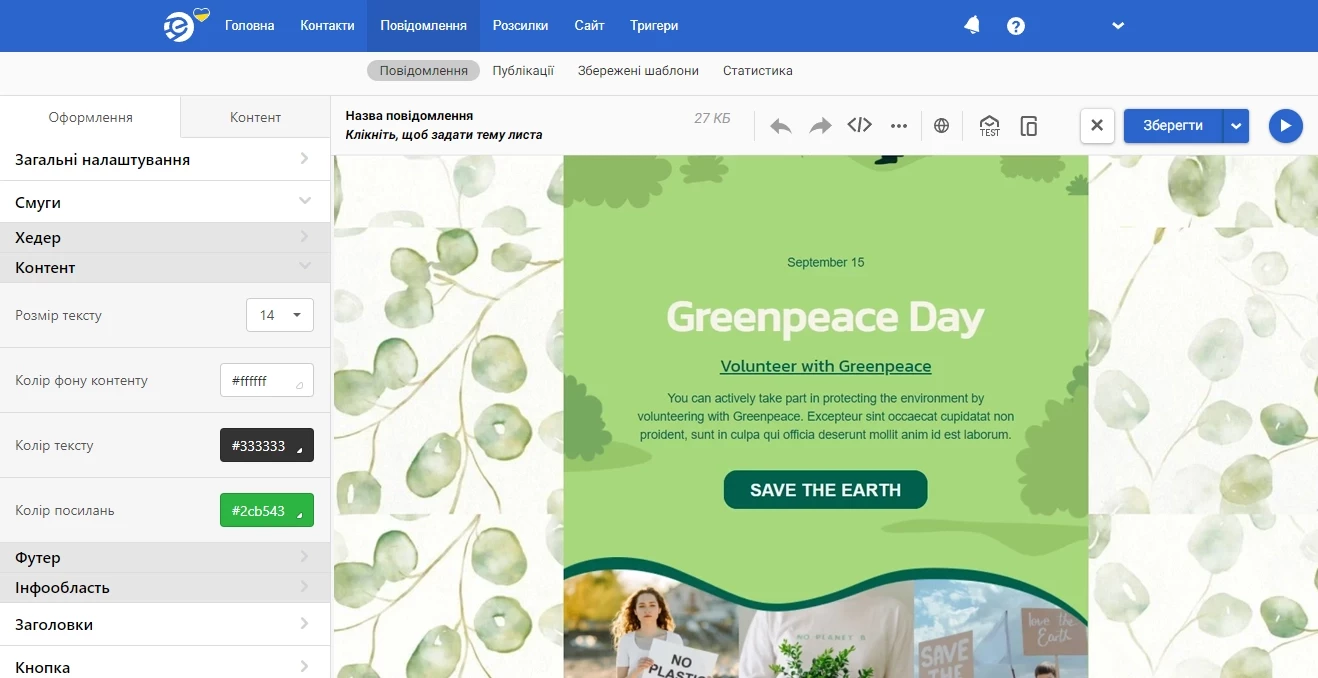Image resolution: width=1318 pixels, height=678 pixels.
Task: Switch to the Публікації sub-tab
Action: (523, 71)
